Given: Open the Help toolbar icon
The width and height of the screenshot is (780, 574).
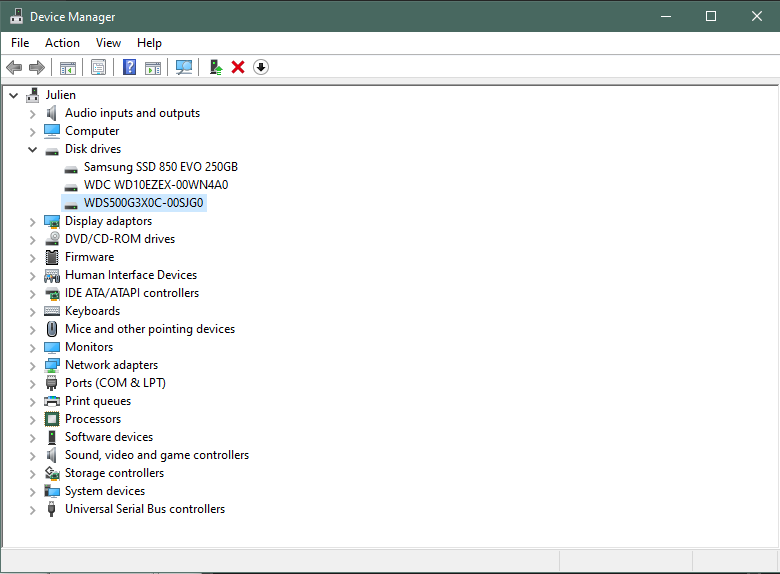Looking at the screenshot, I should 129,67.
